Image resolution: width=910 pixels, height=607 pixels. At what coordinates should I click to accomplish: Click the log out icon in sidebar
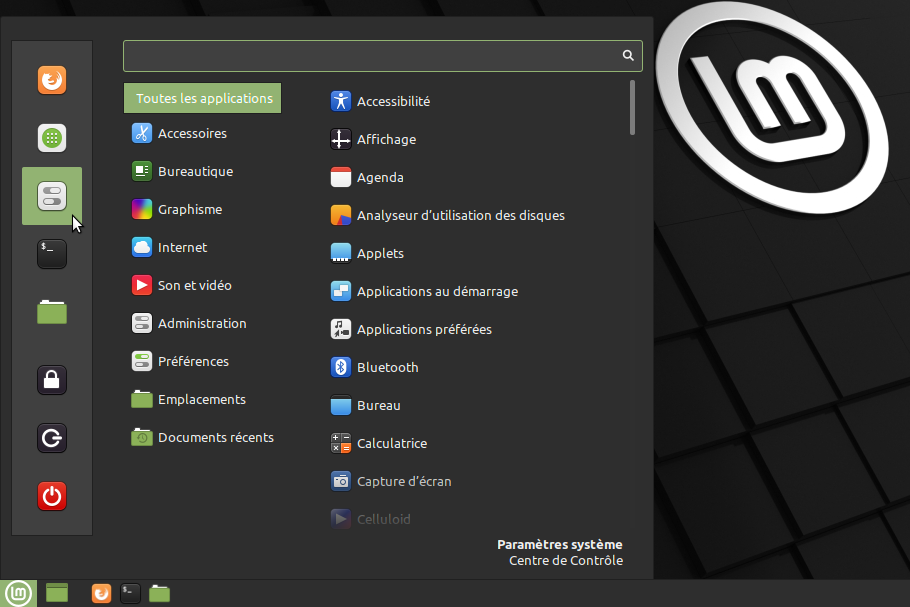pyautogui.click(x=52, y=438)
